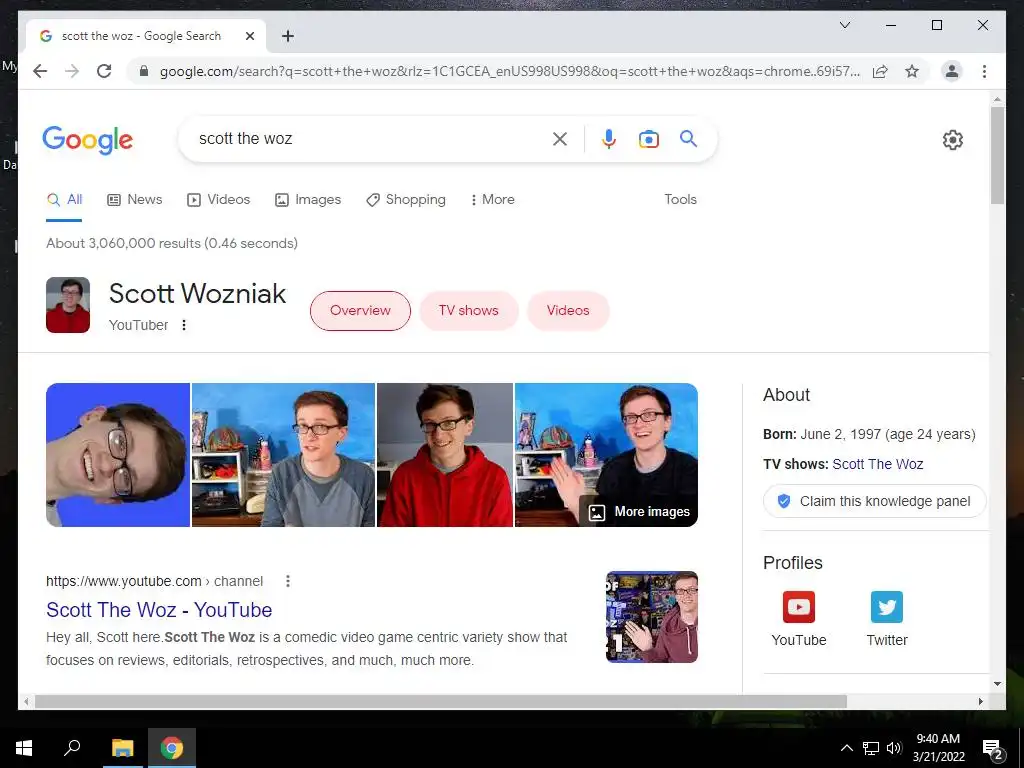Click More images

(639, 511)
